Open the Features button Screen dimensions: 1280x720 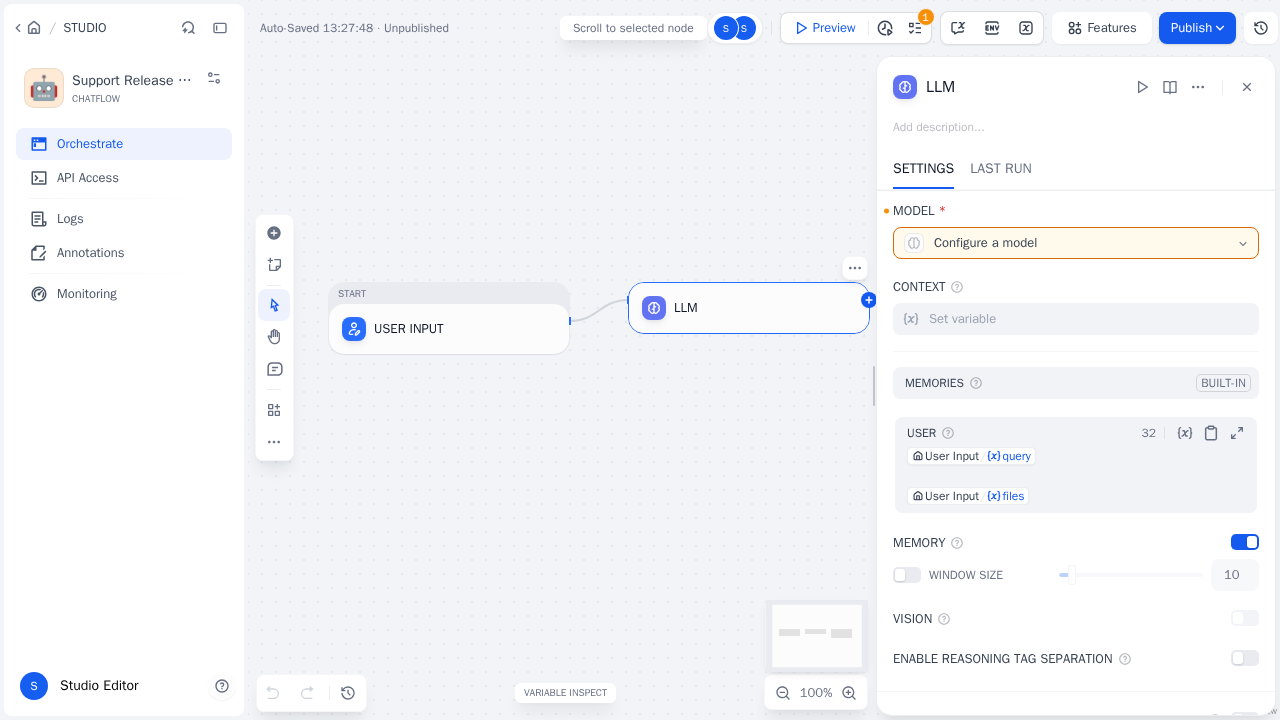click(1101, 28)
